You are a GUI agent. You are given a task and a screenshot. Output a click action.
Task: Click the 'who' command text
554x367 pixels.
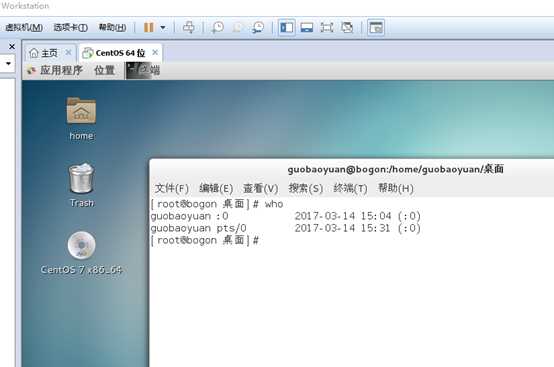tap(274, 204)
